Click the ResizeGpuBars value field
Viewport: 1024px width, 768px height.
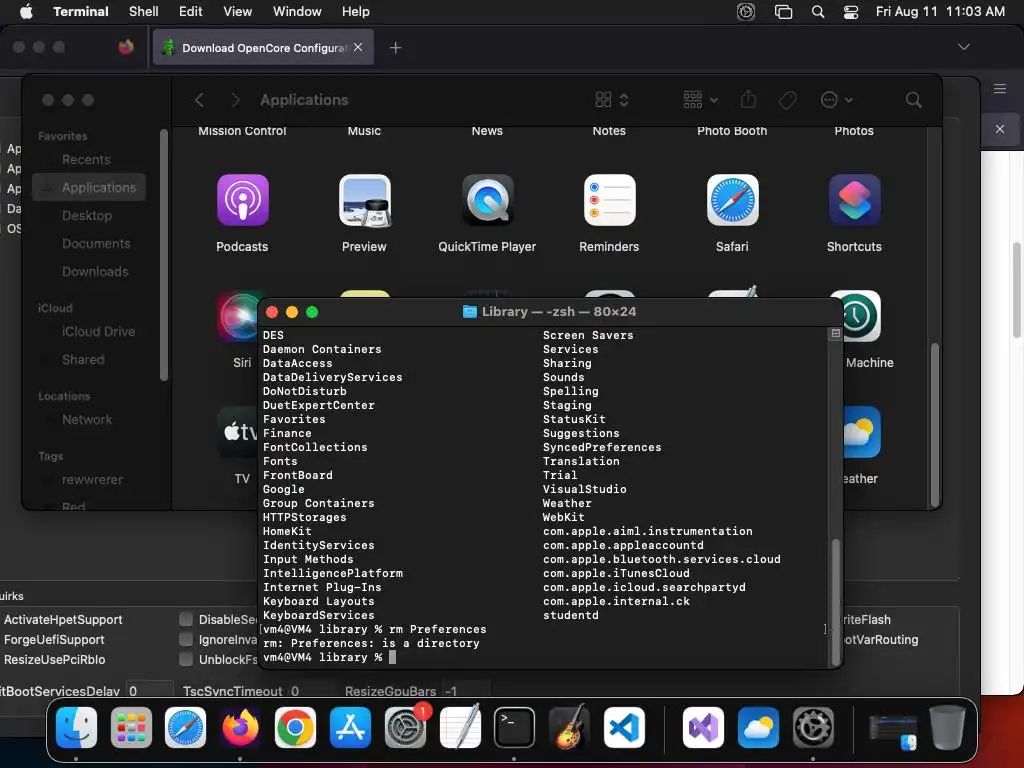tap(465, 691)
